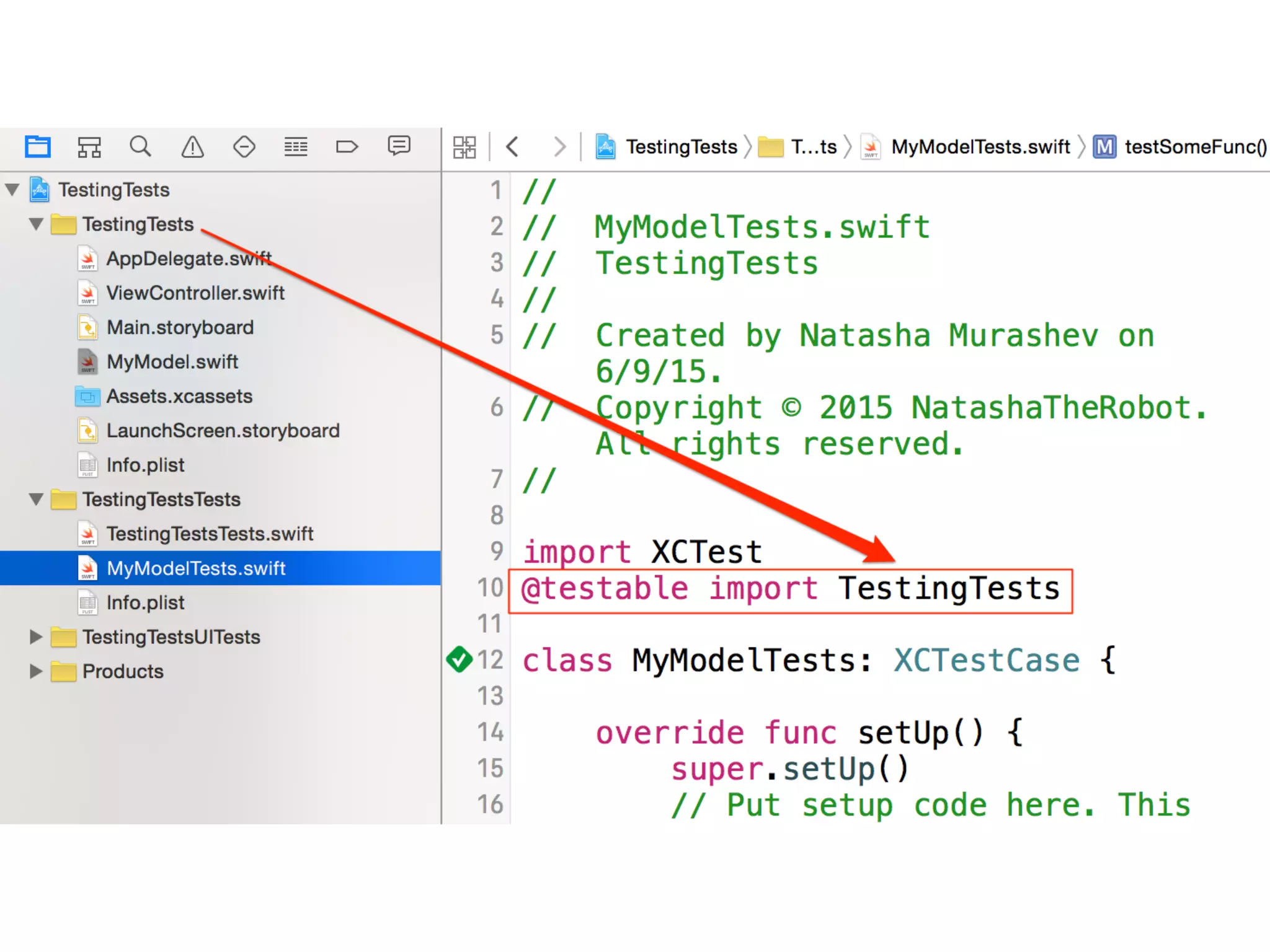The width and height of the screenshot is (1270, 952).
Task: Go forward with the right chevron
Action: coord(559,147)
